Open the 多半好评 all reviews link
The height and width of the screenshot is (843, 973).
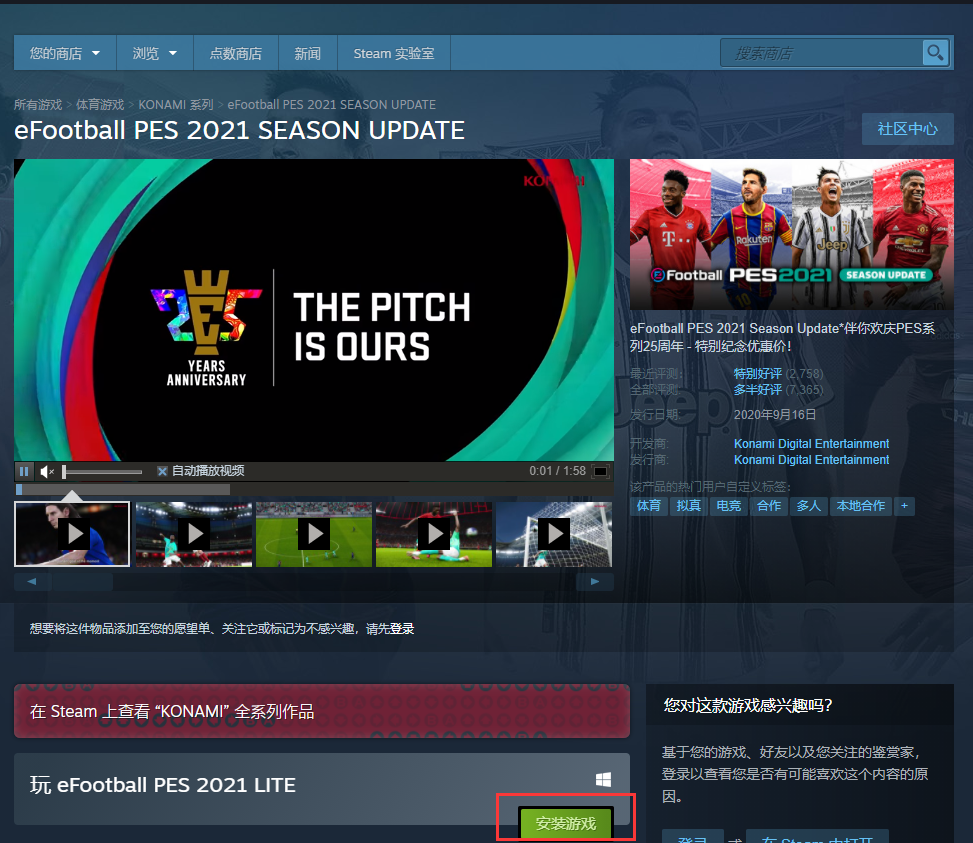(x=758, y=390)
